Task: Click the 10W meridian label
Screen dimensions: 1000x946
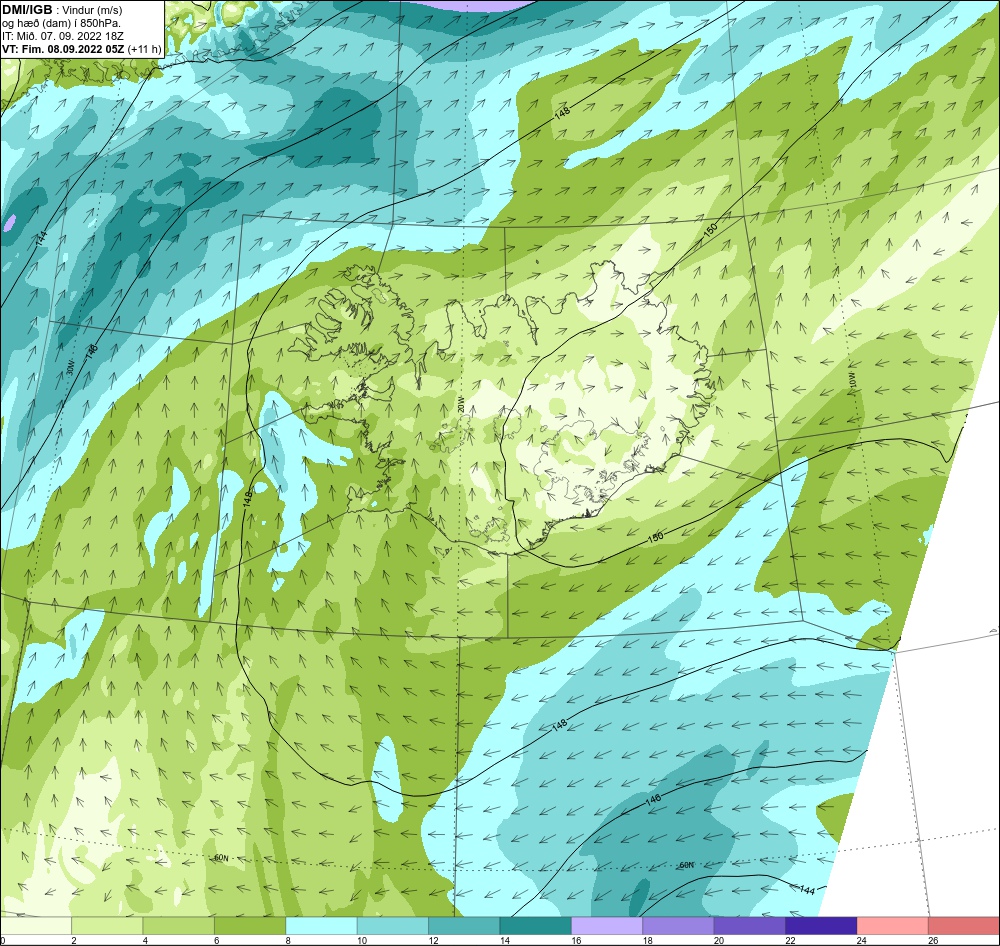Action: click(x=852, y=381)
